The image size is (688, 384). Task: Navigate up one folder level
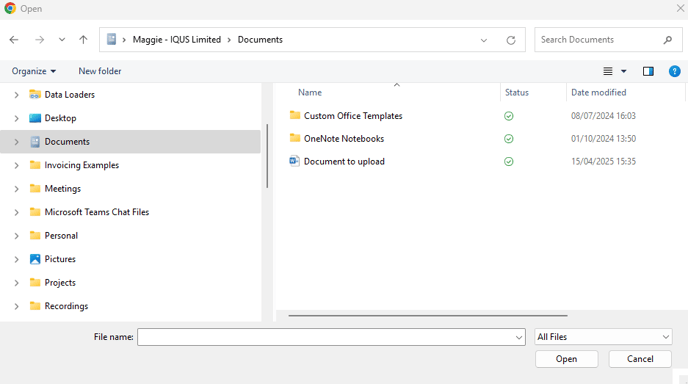coord(83,40)
